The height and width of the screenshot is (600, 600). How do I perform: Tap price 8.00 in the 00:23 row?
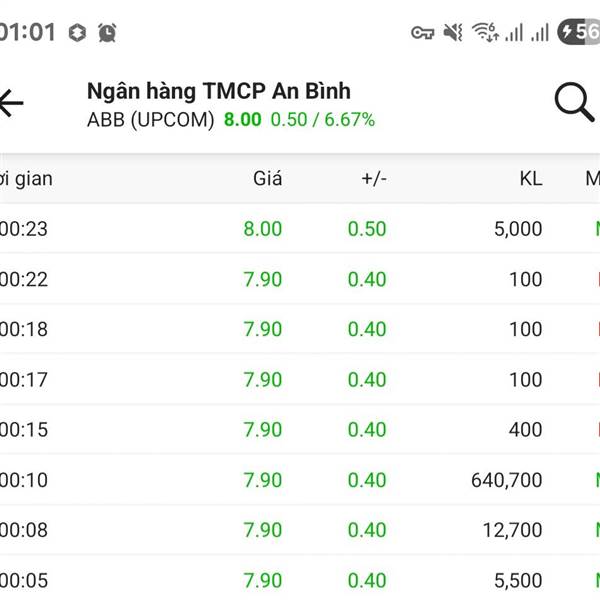263,229
